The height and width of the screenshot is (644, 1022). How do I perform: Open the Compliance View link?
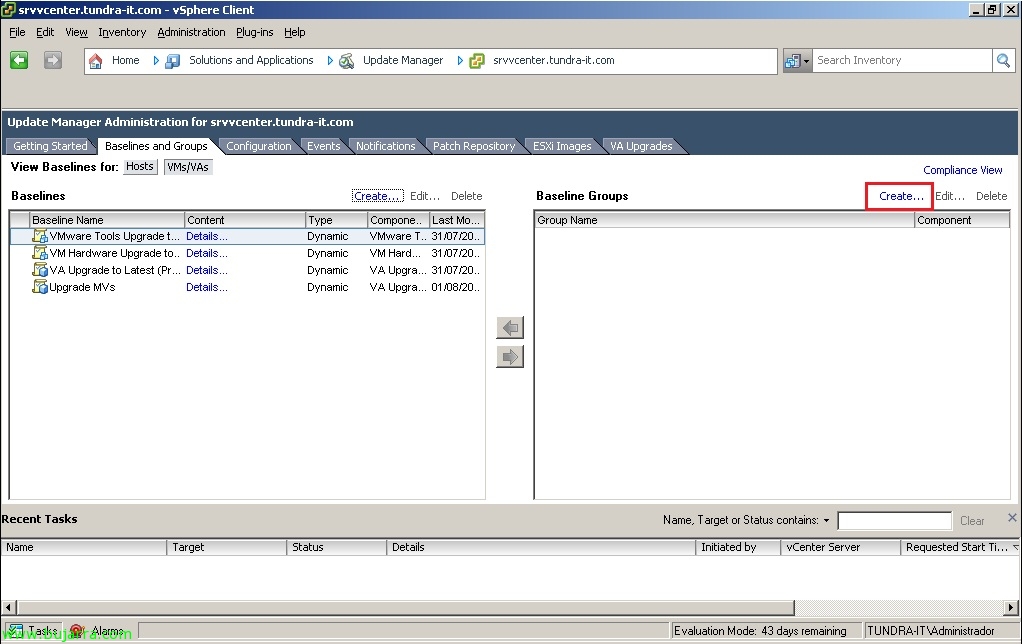[963, 170]
